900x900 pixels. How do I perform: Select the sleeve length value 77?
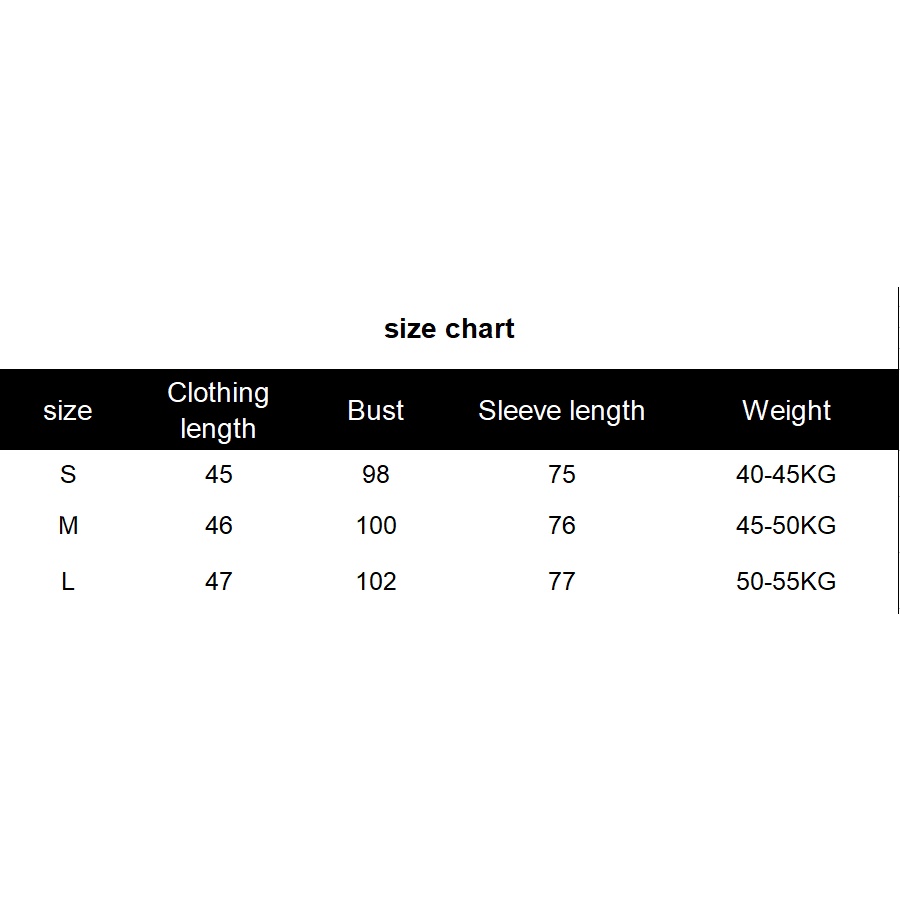click(562, 581)
